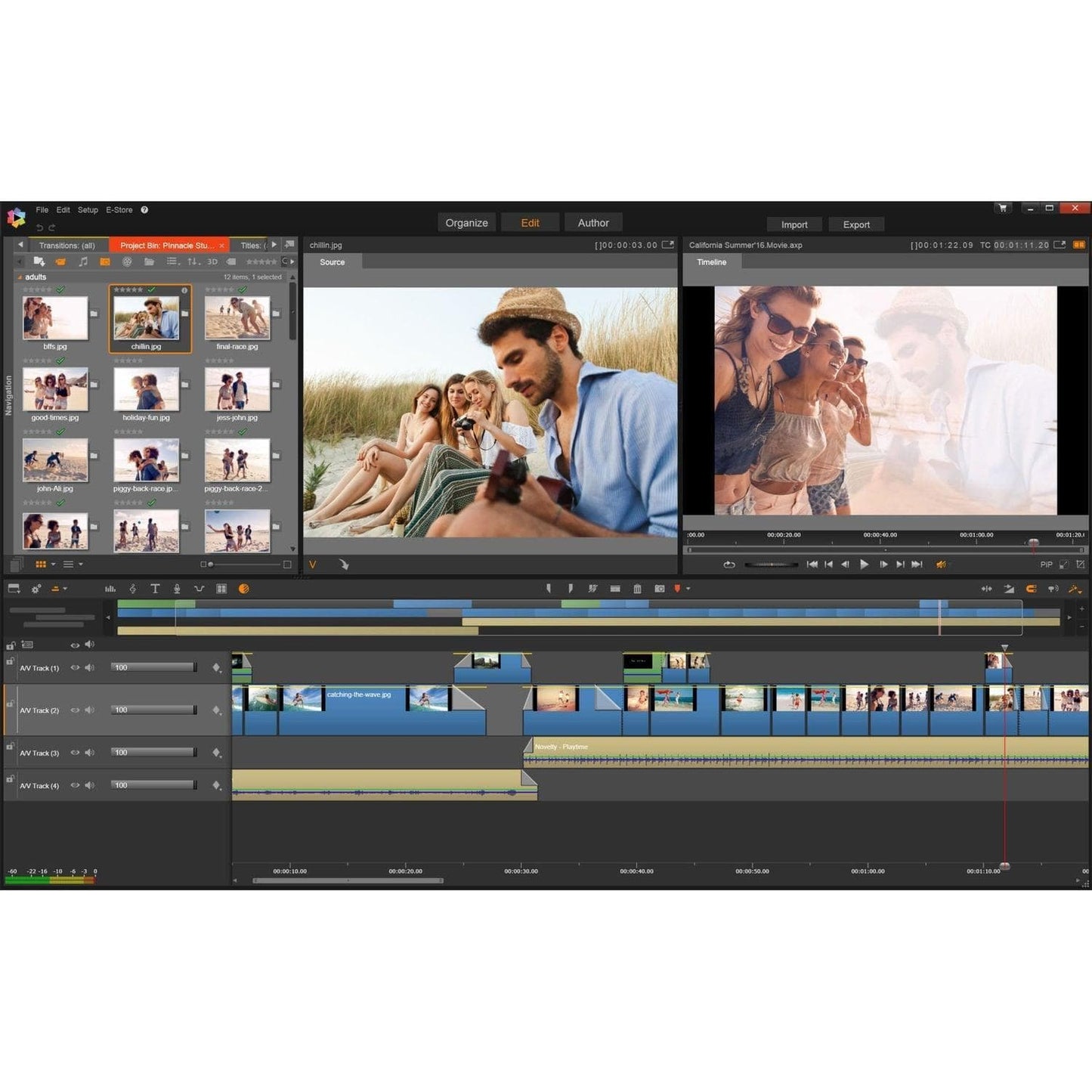Viewport: 1092px width, 1092px height.
Task: Mute audio with the speaker icon under the Timeline preview
Action: click(x=942, y=564)
